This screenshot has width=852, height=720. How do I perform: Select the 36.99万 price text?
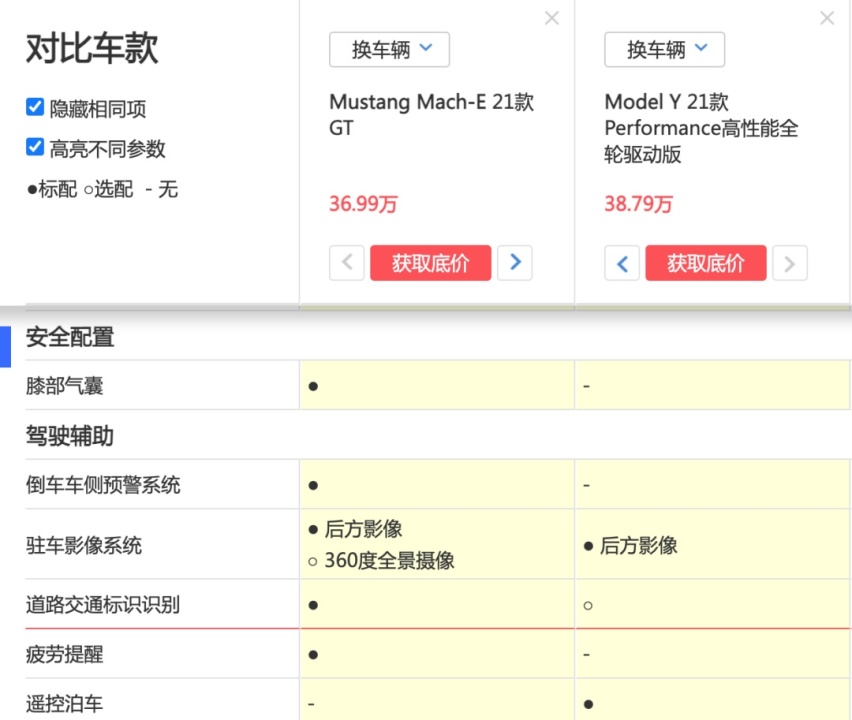(x=363, y=204)
